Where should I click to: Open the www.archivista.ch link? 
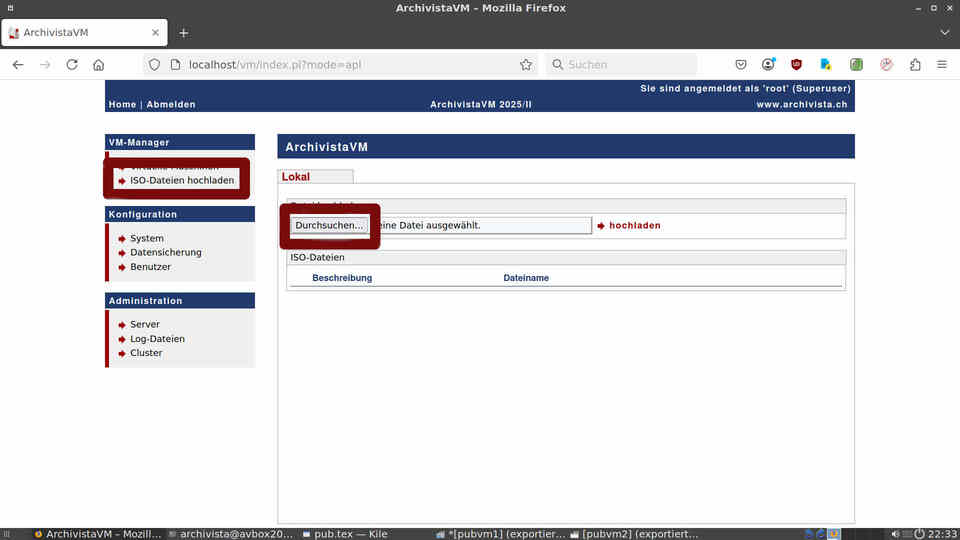coord(802,104)
